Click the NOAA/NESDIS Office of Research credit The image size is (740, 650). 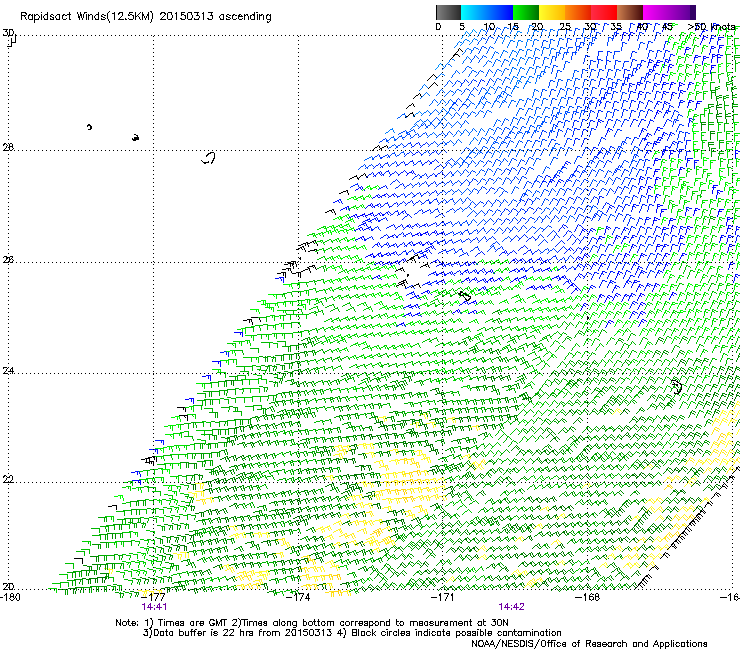(589, 644)
